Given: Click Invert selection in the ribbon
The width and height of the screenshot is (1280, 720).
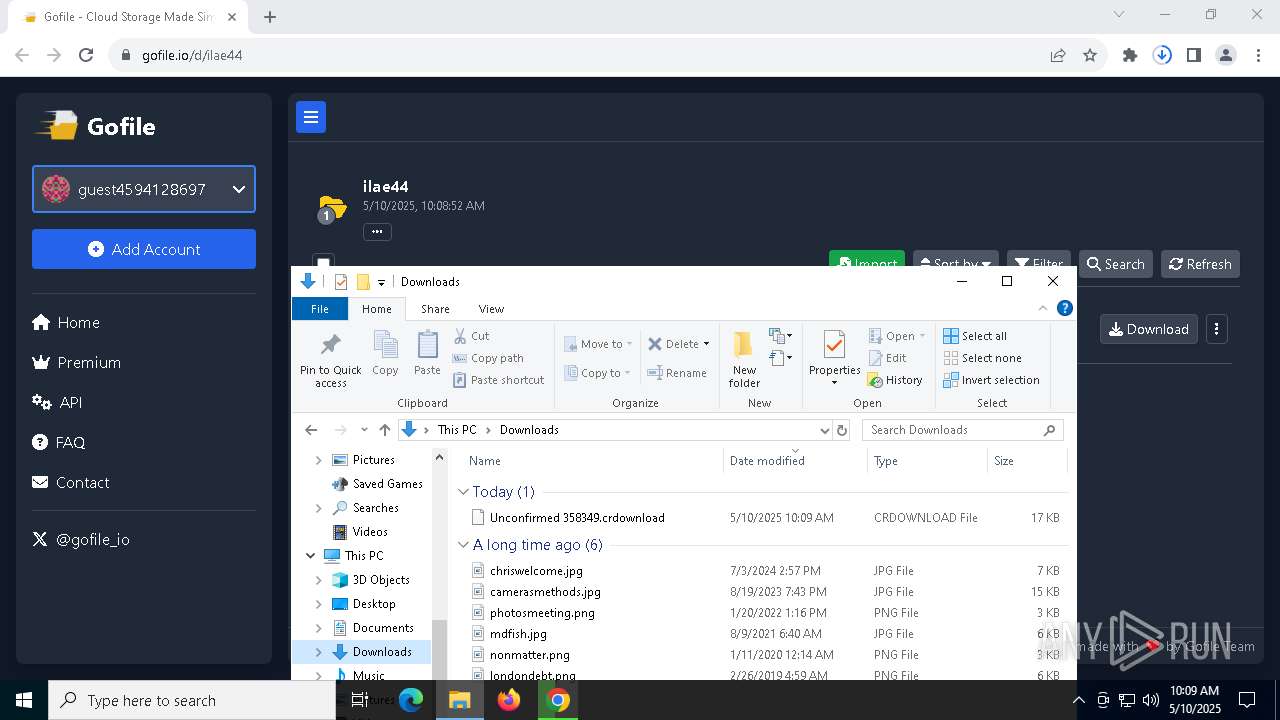Looking at the screenshot, I should 992,380.
